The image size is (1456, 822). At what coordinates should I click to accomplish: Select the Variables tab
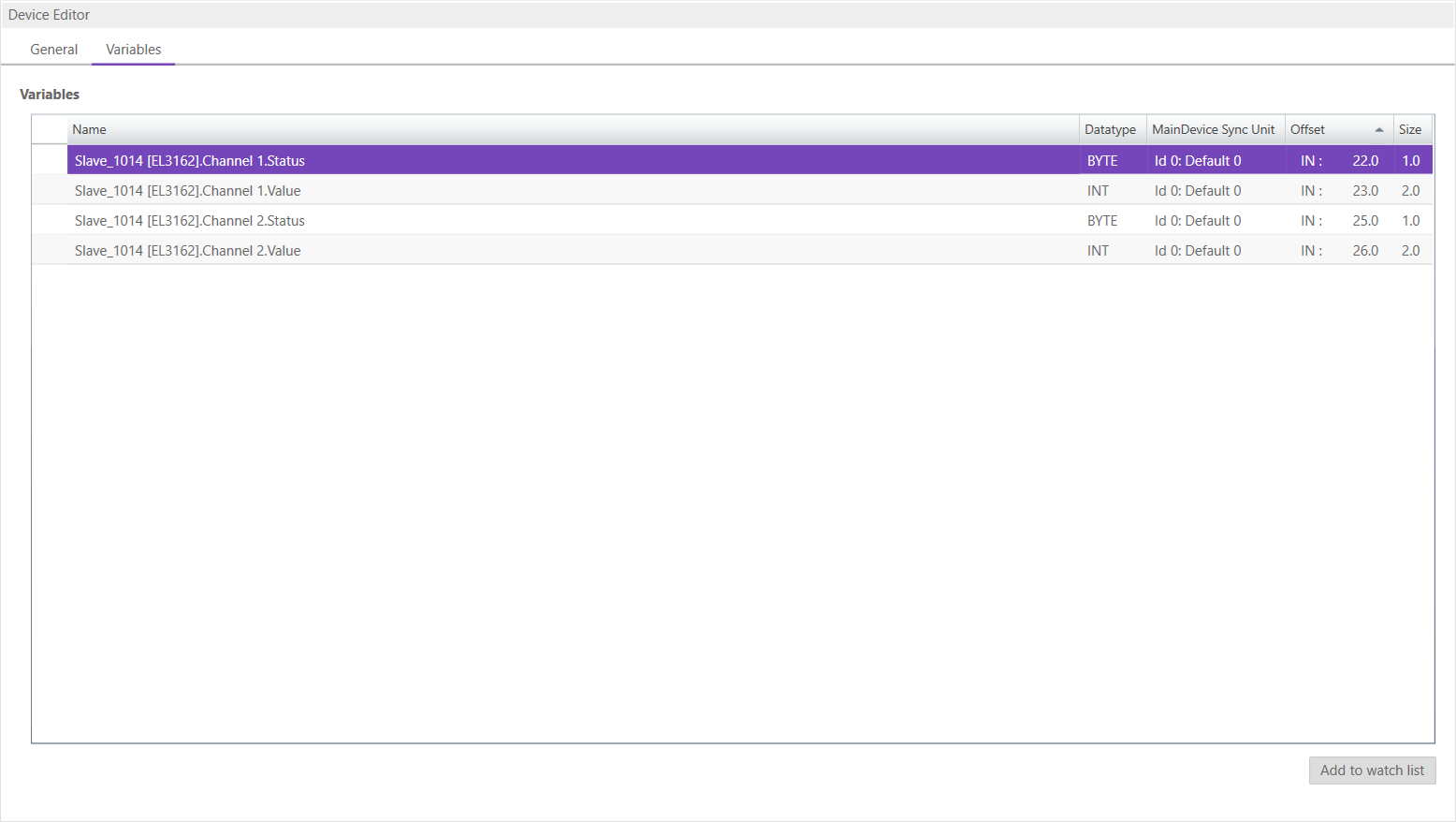(x=133, y=50)
